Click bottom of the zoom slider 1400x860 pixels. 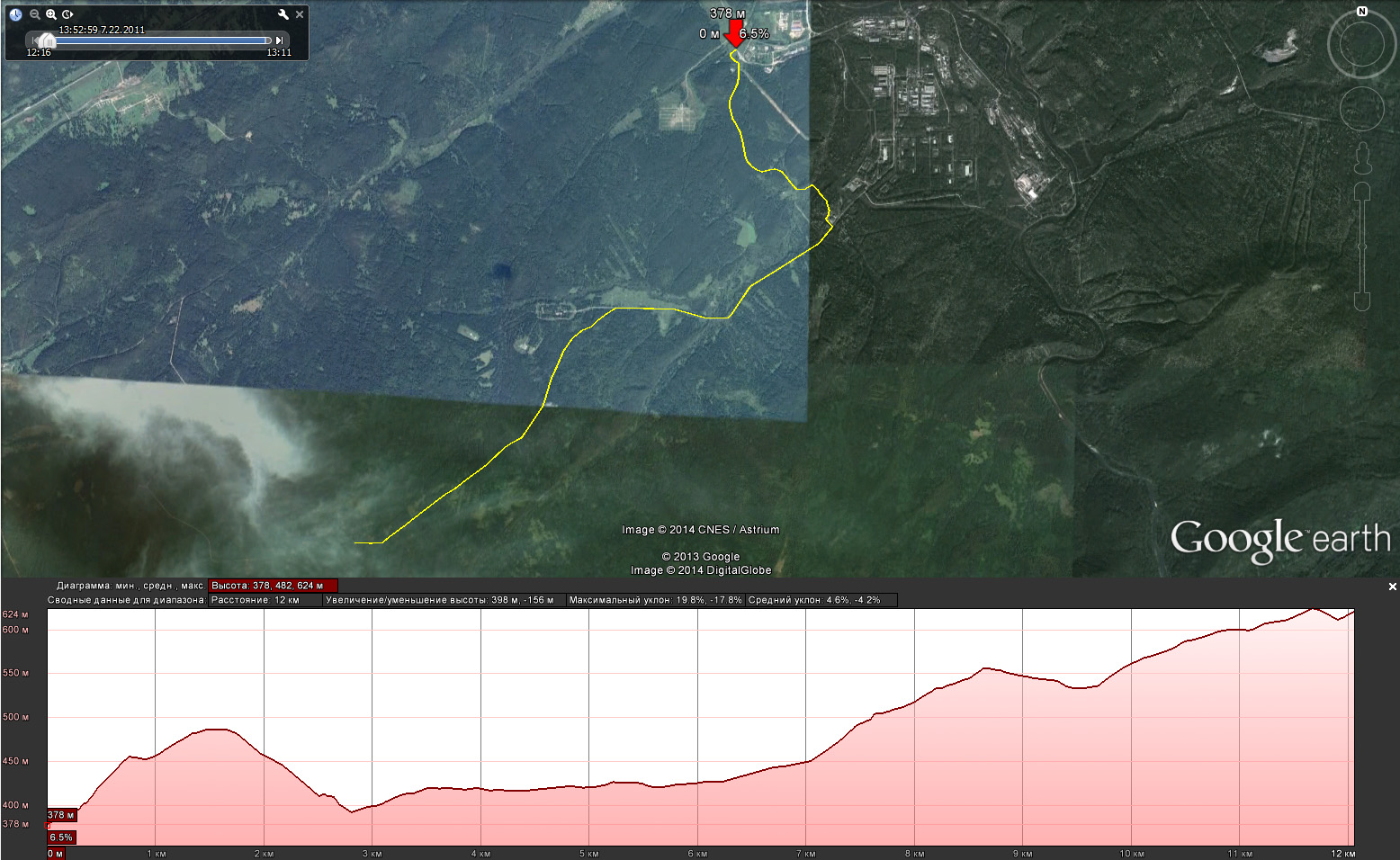pos(1361,302)
